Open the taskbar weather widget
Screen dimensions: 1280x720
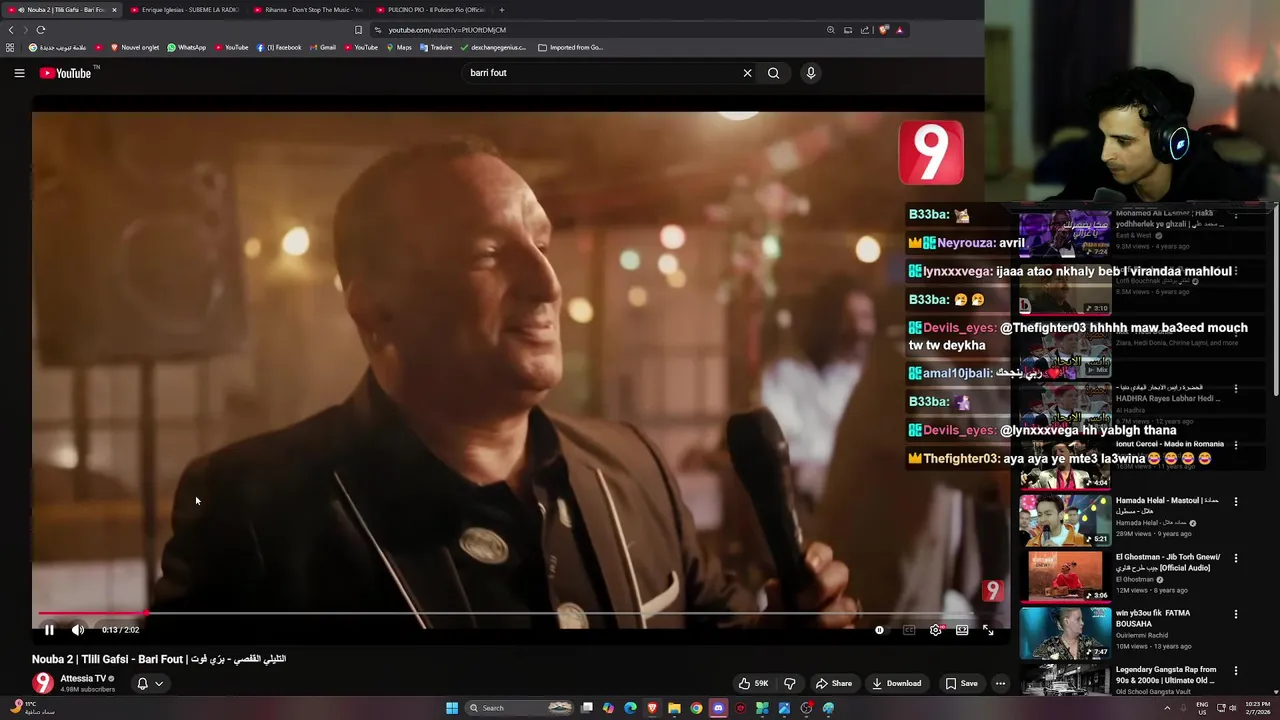pyautogui.click(x=30, y=708)
